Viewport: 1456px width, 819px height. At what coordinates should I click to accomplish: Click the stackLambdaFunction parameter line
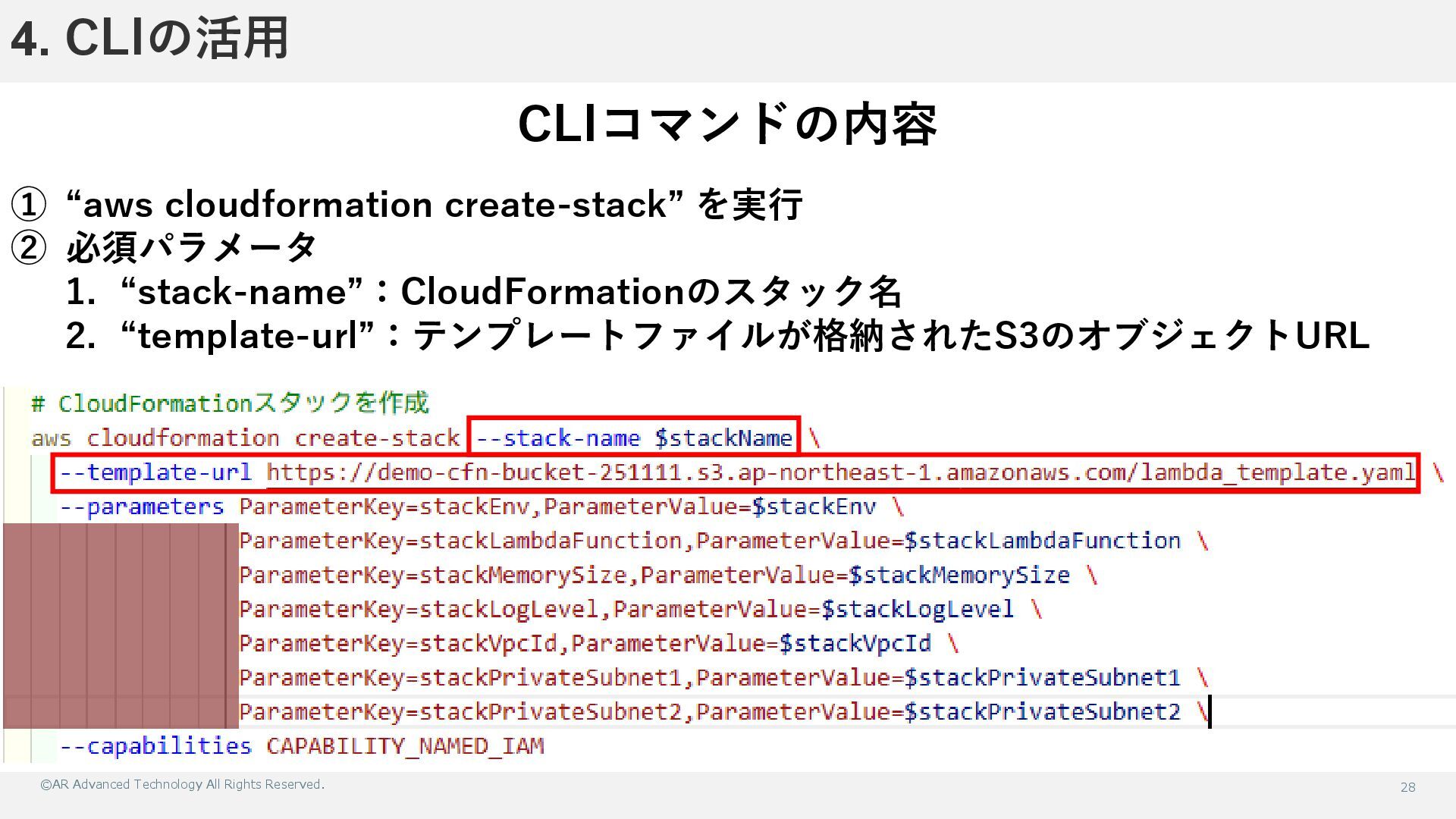click(x=709, y=541)
